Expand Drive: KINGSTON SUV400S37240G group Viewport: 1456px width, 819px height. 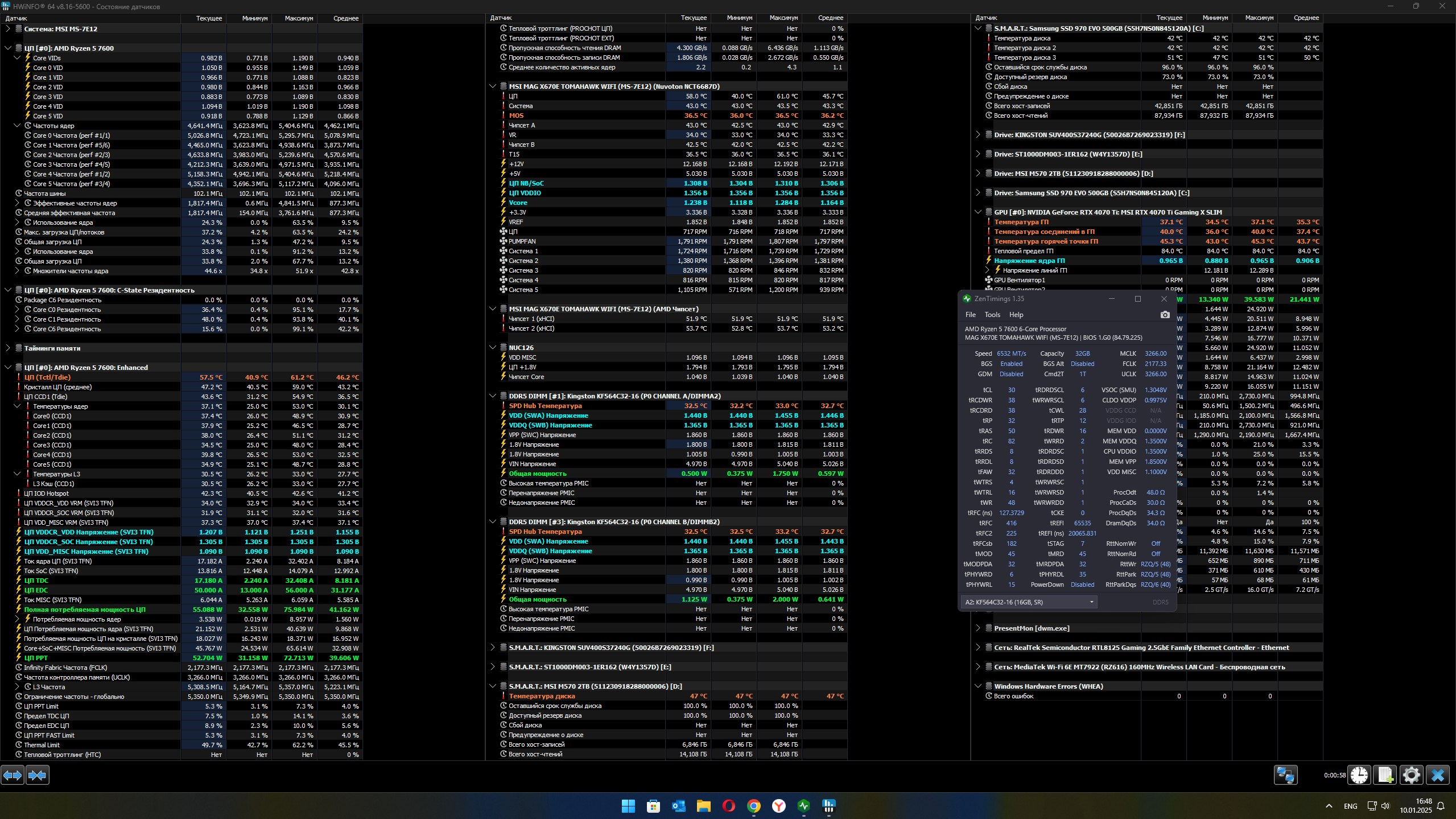[978, 135]
